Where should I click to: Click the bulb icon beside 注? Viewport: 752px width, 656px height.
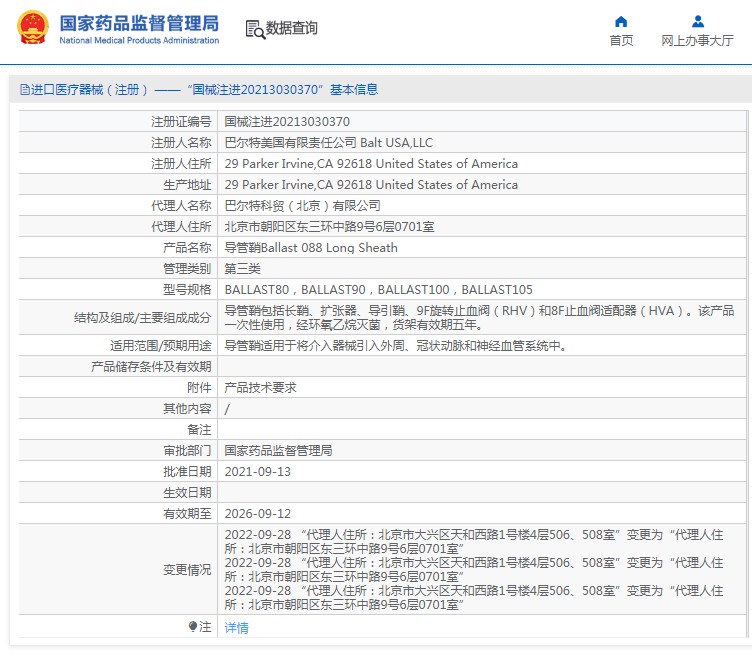pyautogui.click(x=193, y=626)
